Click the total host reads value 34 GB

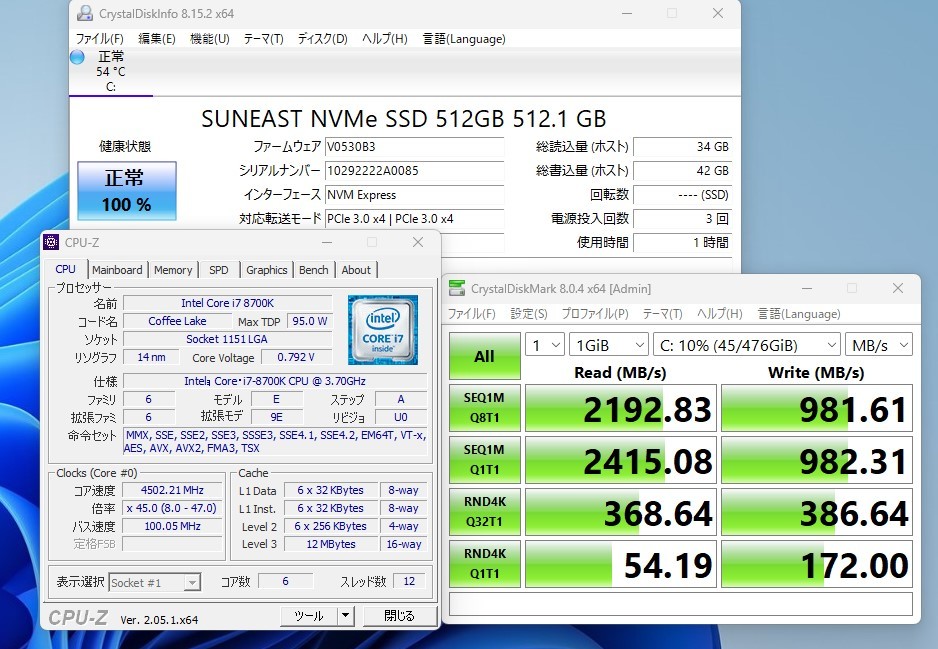[x=683, y=147]
